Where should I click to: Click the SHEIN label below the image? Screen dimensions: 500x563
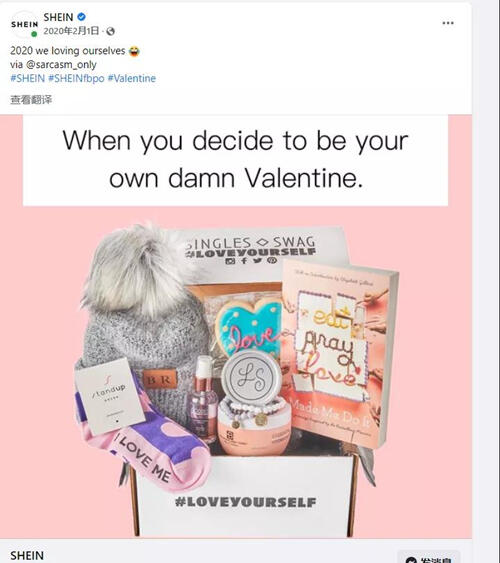(27, 555)
